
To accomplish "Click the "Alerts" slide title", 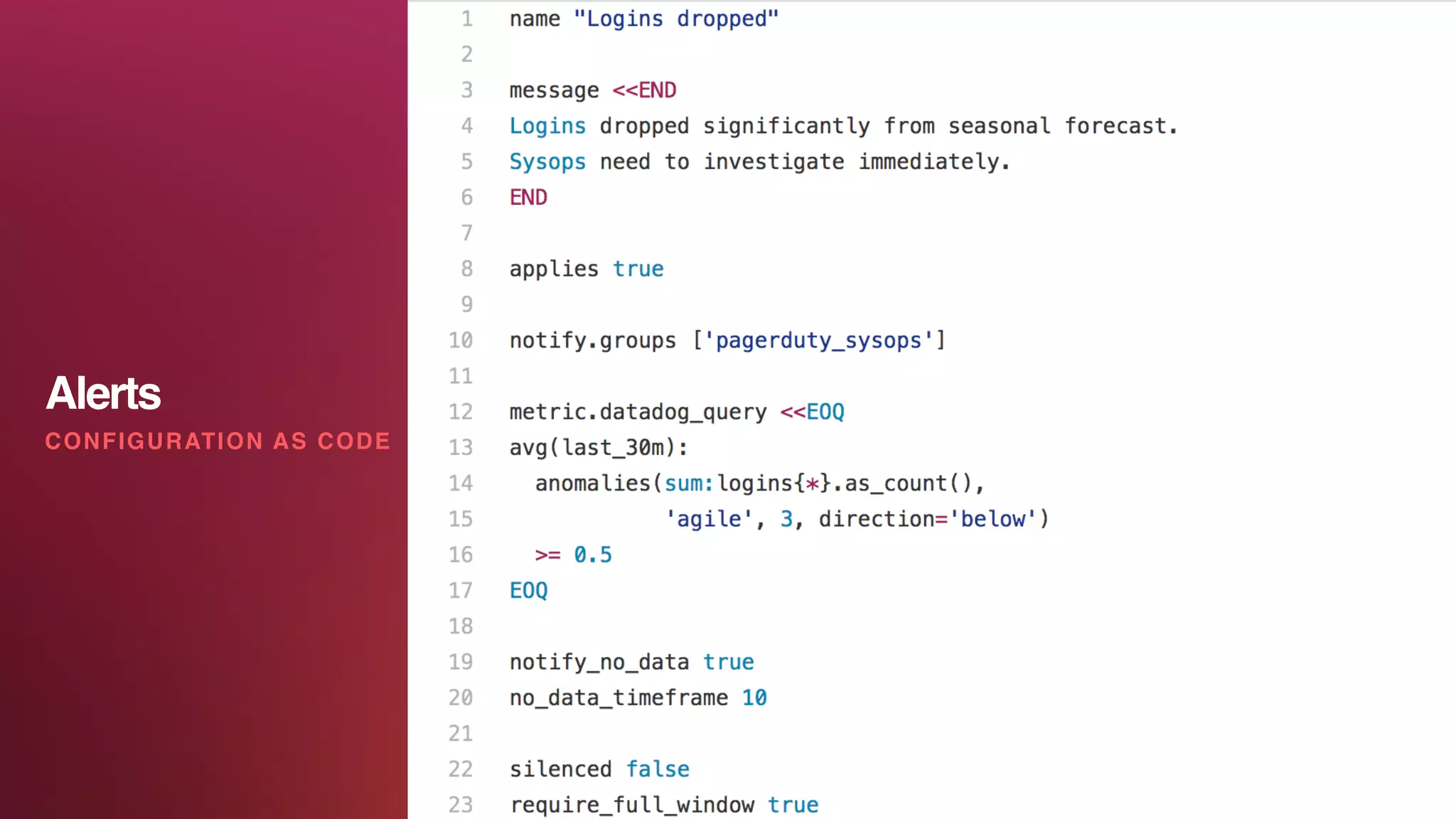I will (x=104, y=393).
